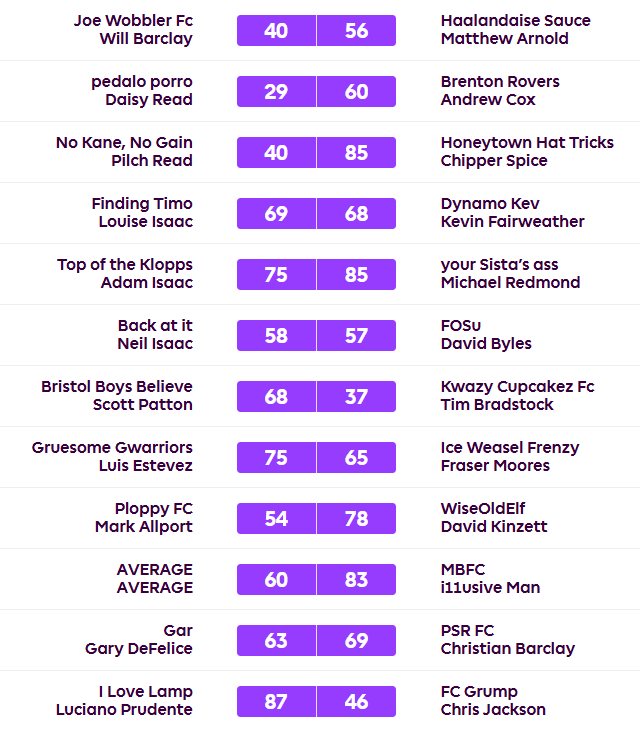Select the Top of the Klopps team
The image size is (640, 730).
pyautogui.click(x=125, y=265)
